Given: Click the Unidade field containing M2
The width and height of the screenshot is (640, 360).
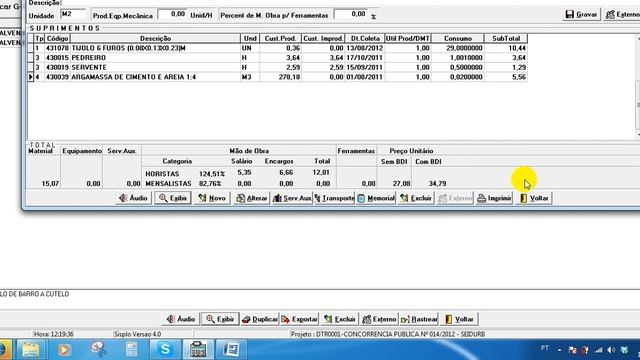Looking at the screenshot, I should (x=73, y=14).
